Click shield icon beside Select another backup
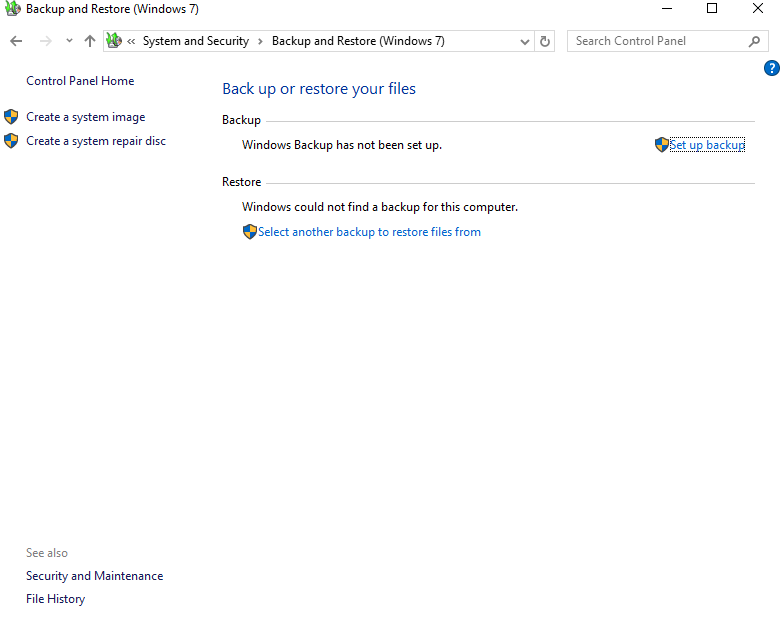Viewport: 780px width, 625px height. pyautogui.click(x=250, y=231)
